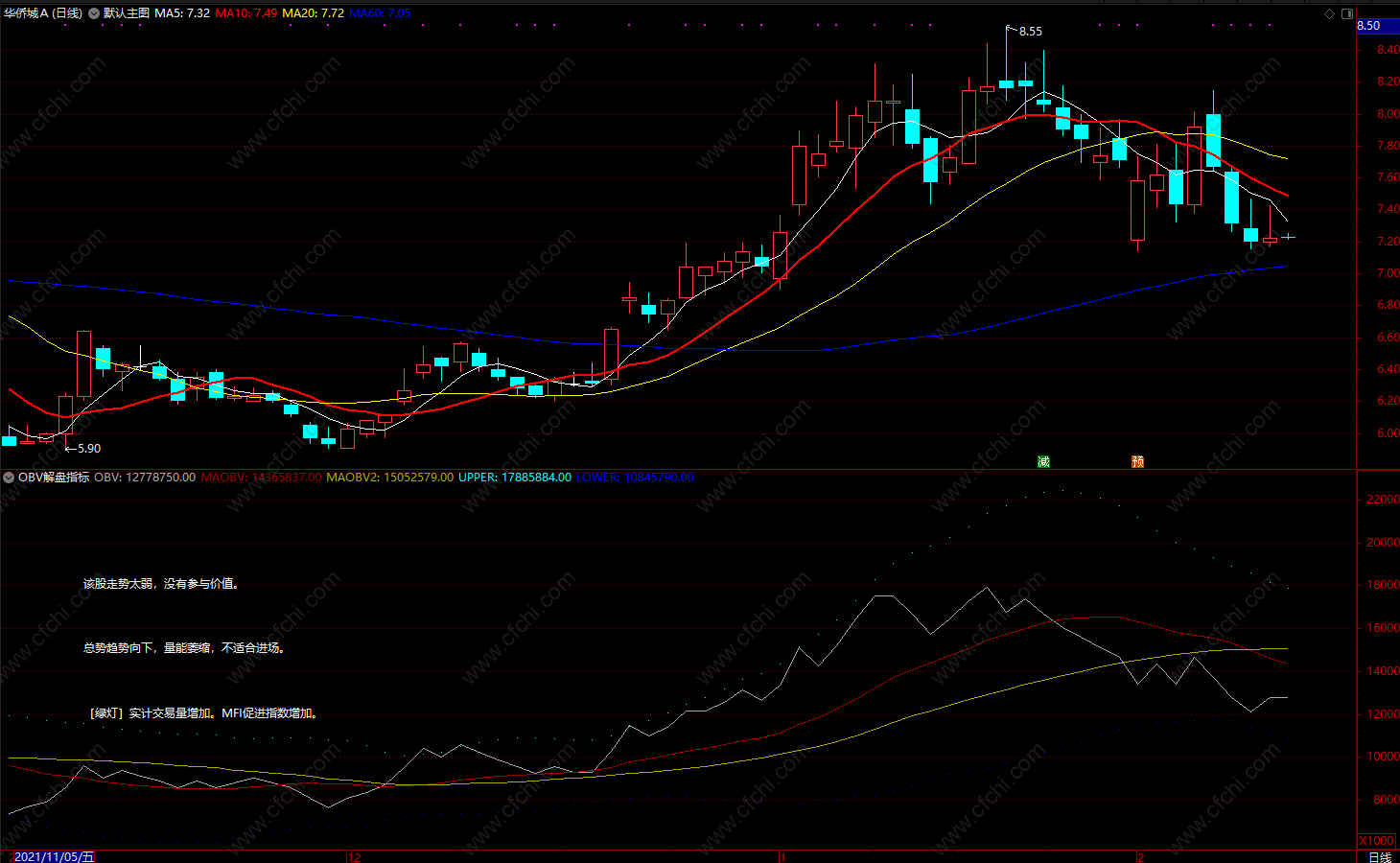
Task: Click the 7.40 price axis label
Action: click(1388, 209)
